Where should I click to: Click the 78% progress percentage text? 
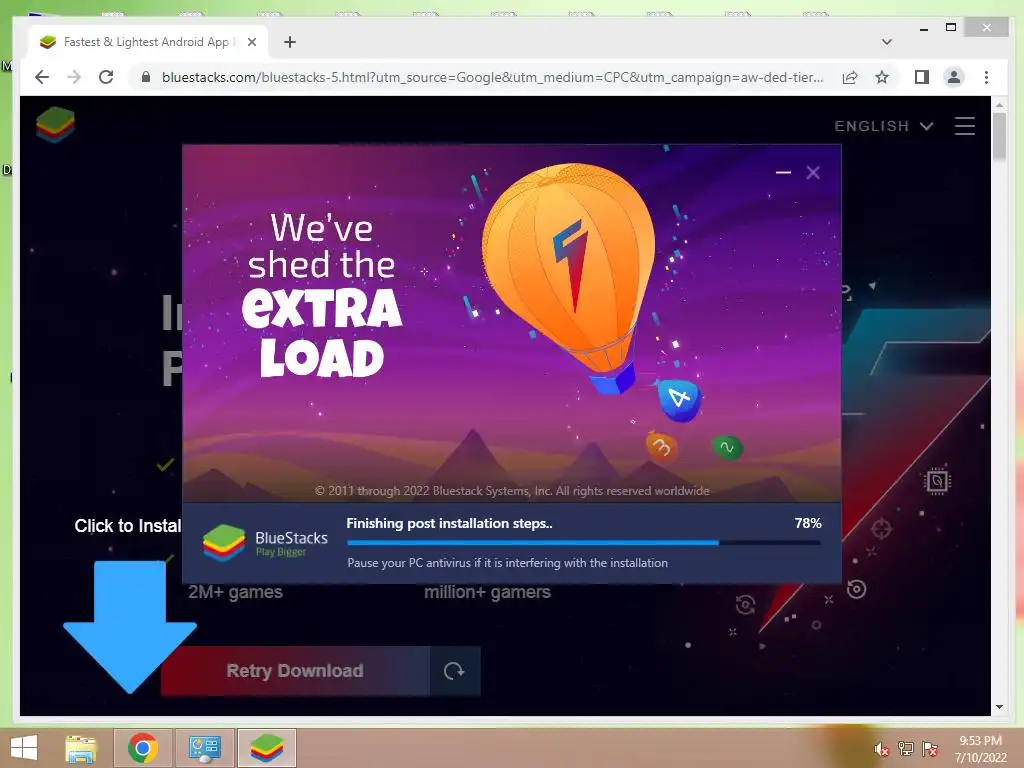808,523
